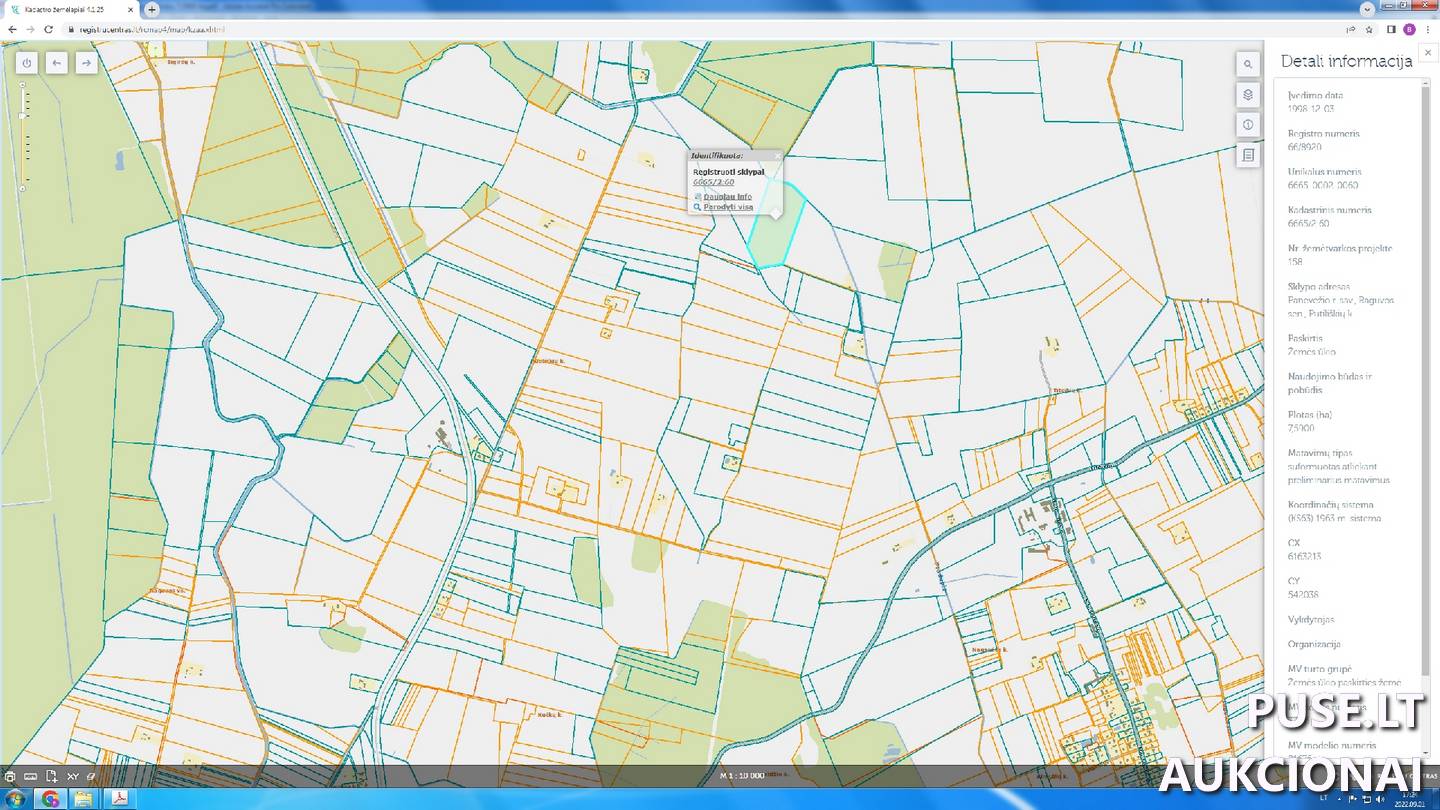Click the registrucentras URL address bar
1440x810 pixels.
pos(700,29)
